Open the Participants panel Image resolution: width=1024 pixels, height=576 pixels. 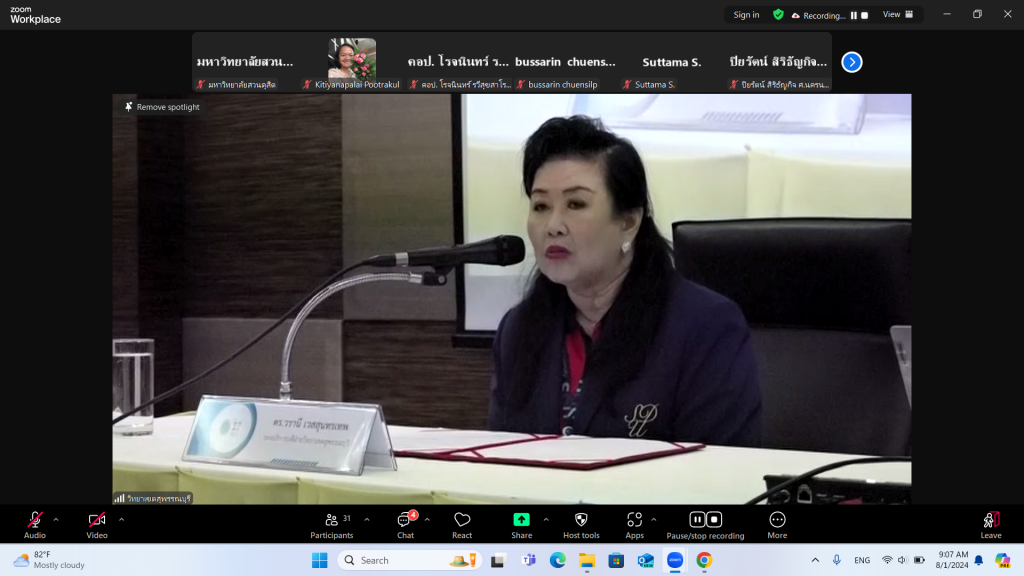pos(331,520)
